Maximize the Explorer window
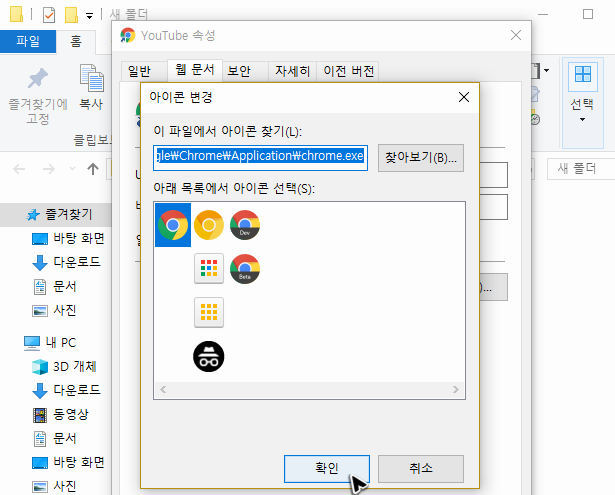Screen dimensions: 615x495 click(x=588, y=15)
